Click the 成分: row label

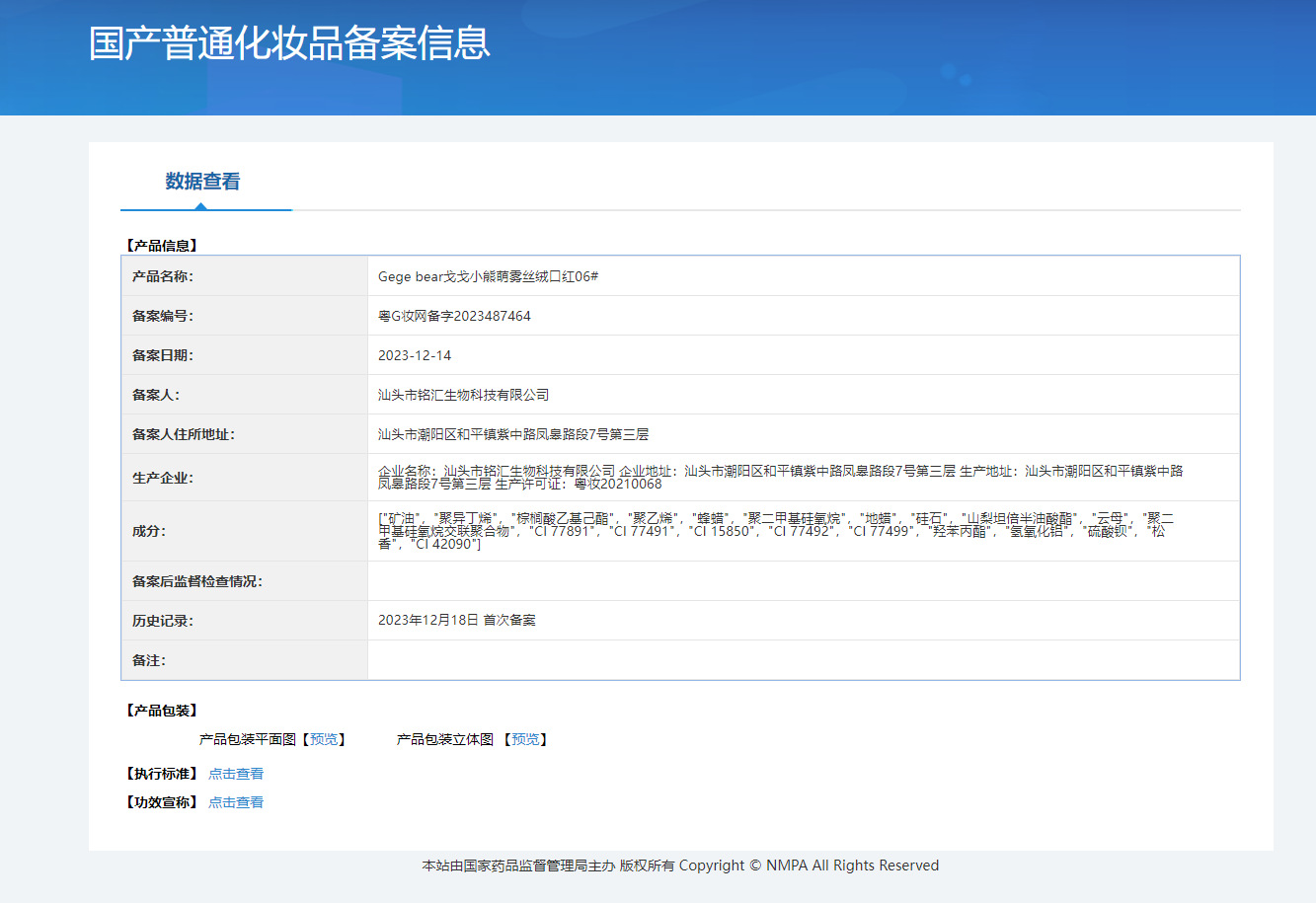(x=149, y=531)
